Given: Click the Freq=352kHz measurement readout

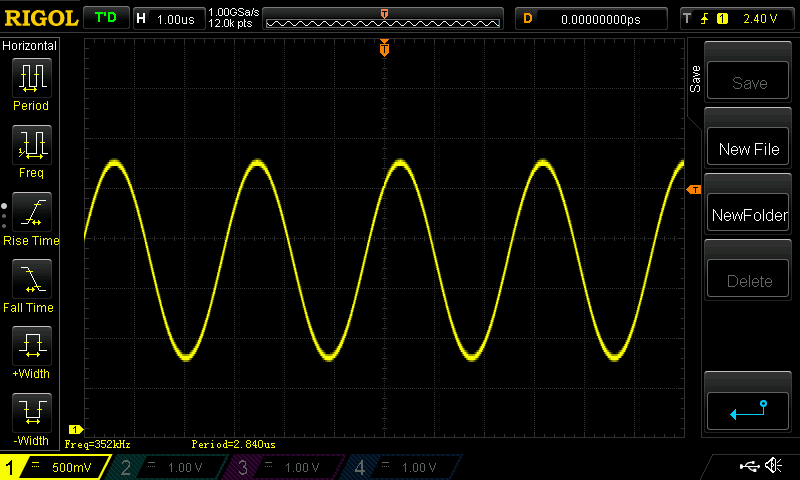Looking at the screenshot, I should pos(97,444).
